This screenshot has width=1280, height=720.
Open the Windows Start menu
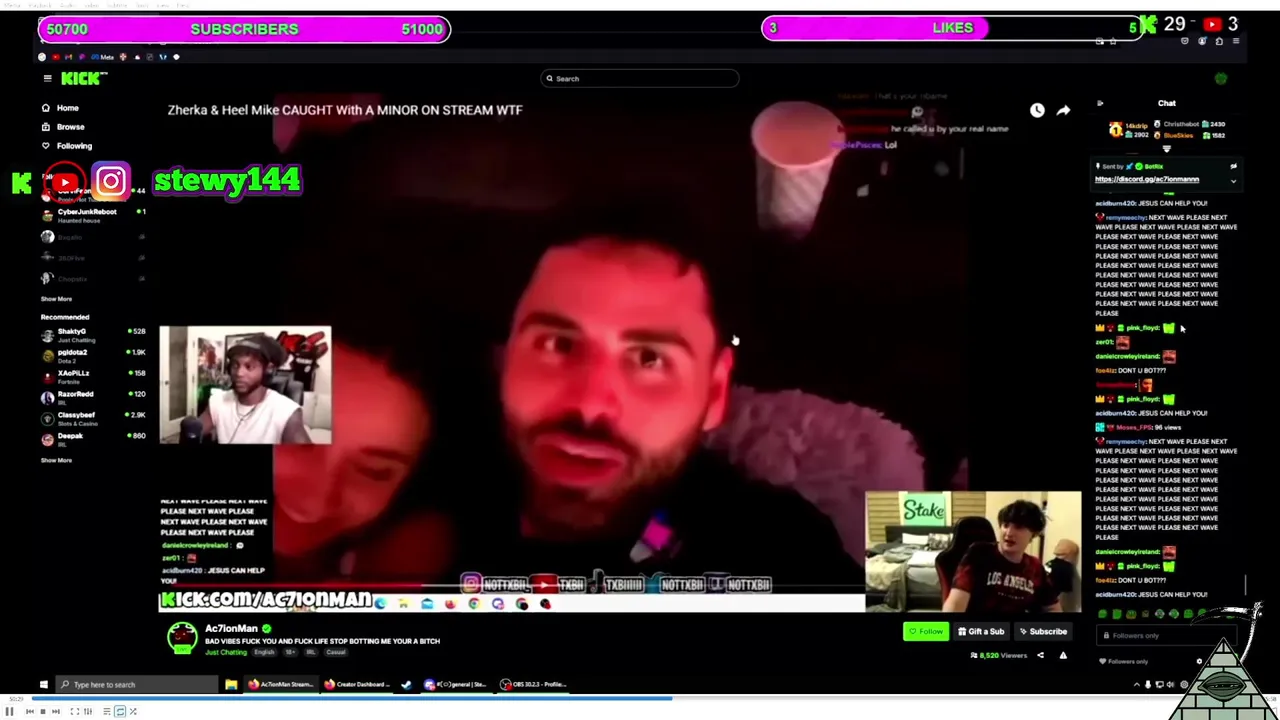coord(44,685)
